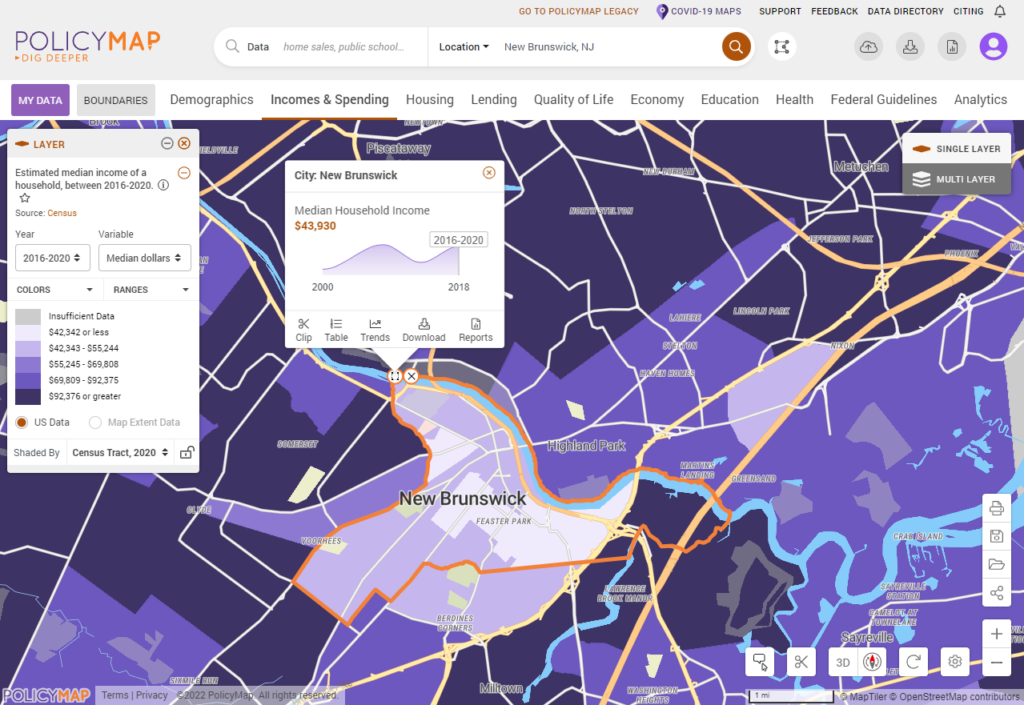Follow the Go To PolicyMap Legacy link
This screenshot has height=705, width=1024.
[579, 11]
